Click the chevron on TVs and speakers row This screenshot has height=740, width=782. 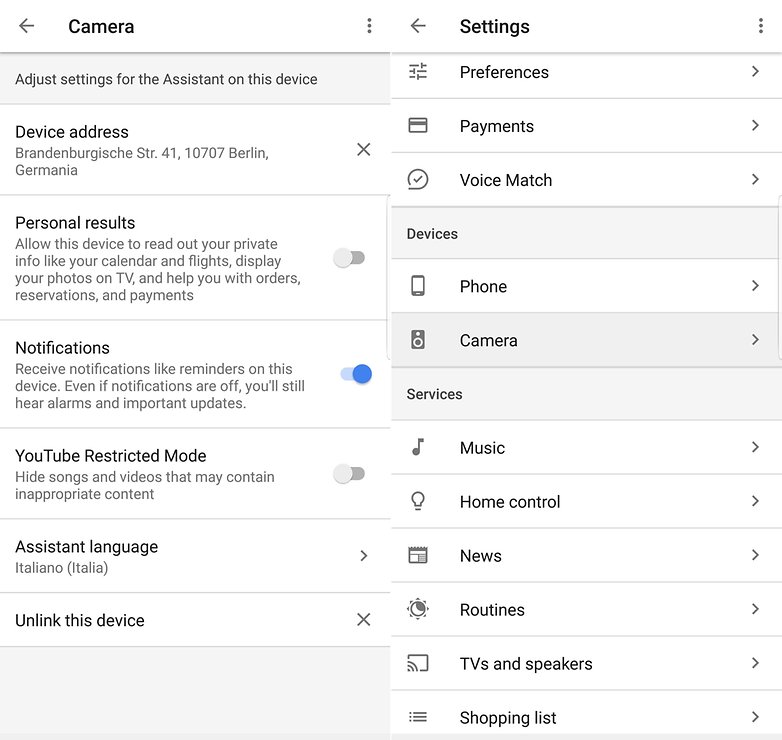[x=755, y=663]
